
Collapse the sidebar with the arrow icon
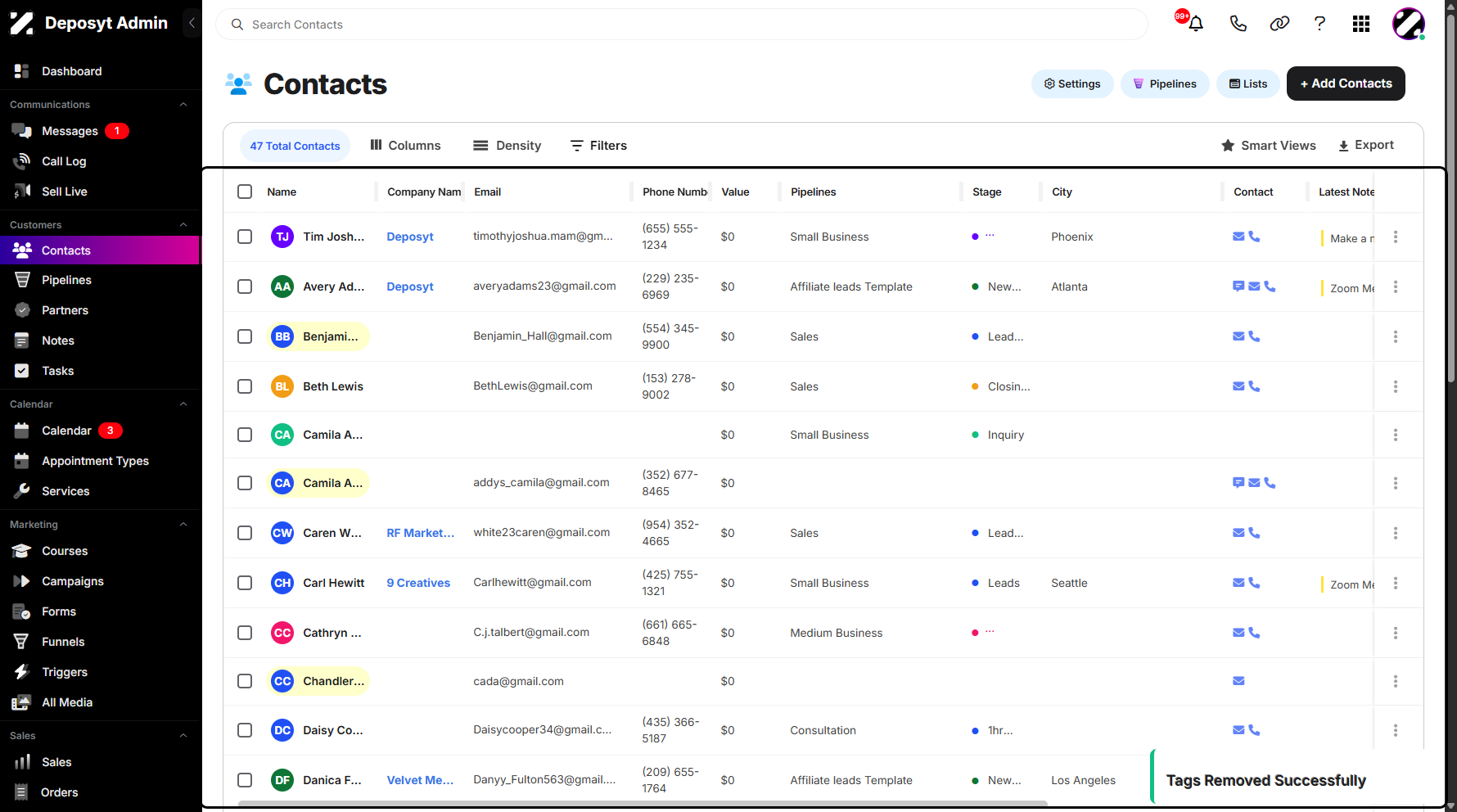[x=191, y=23]
